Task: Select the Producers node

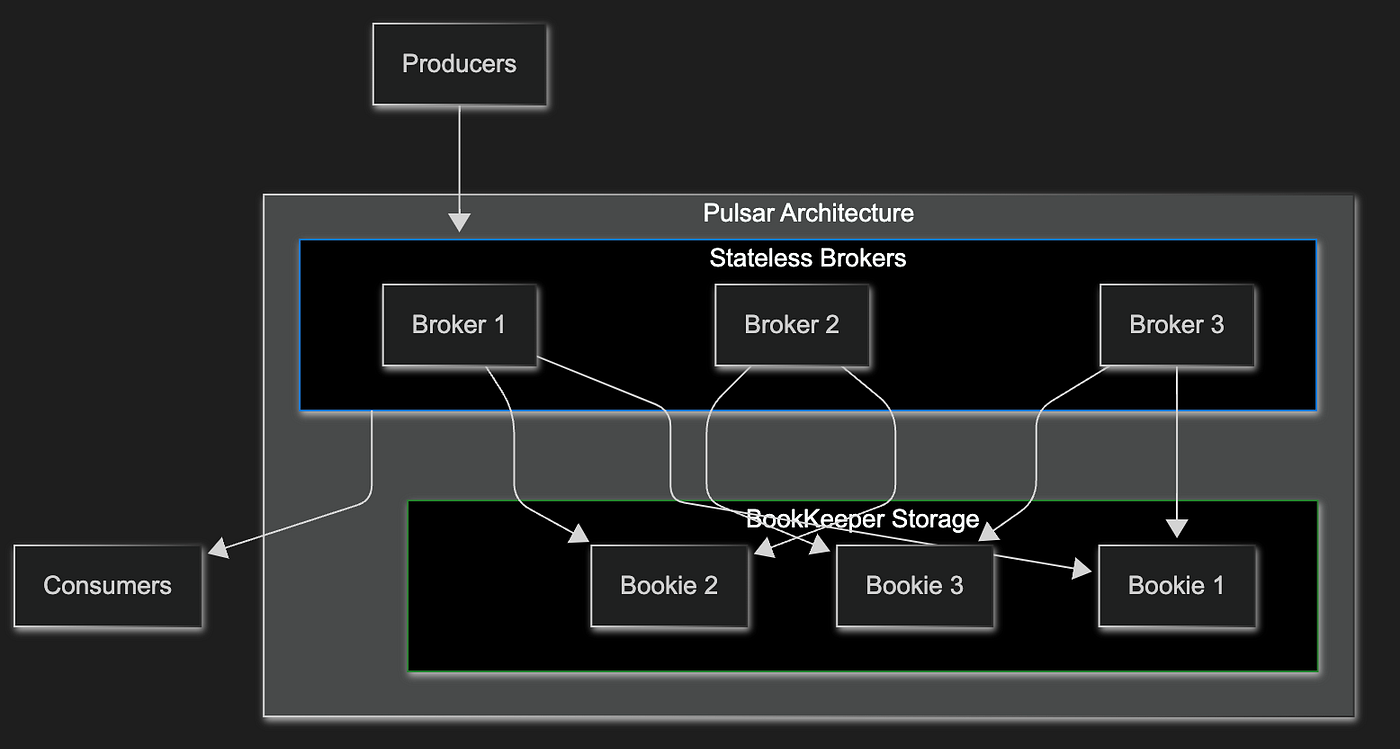Action: pos(459,64)
